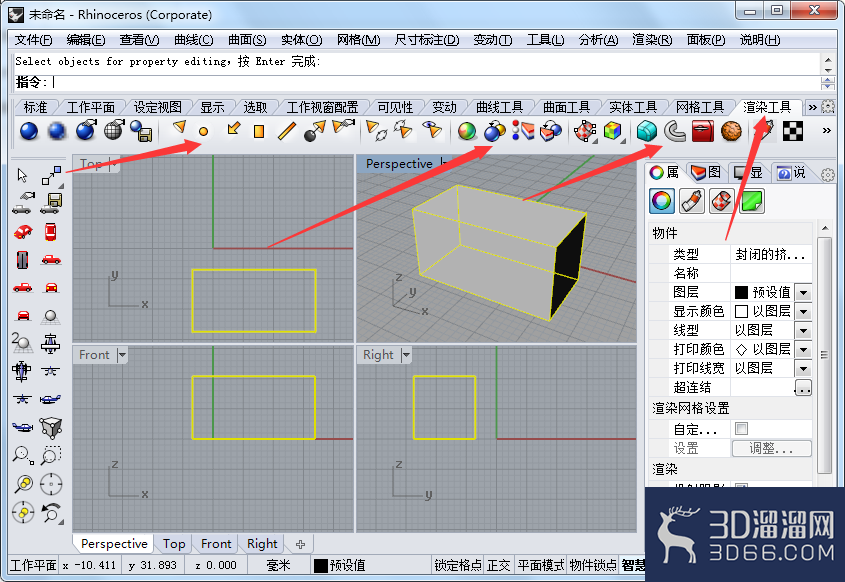Click the 3D box with corner points icon
845x582 pixels.
click(x=51, y=428)
